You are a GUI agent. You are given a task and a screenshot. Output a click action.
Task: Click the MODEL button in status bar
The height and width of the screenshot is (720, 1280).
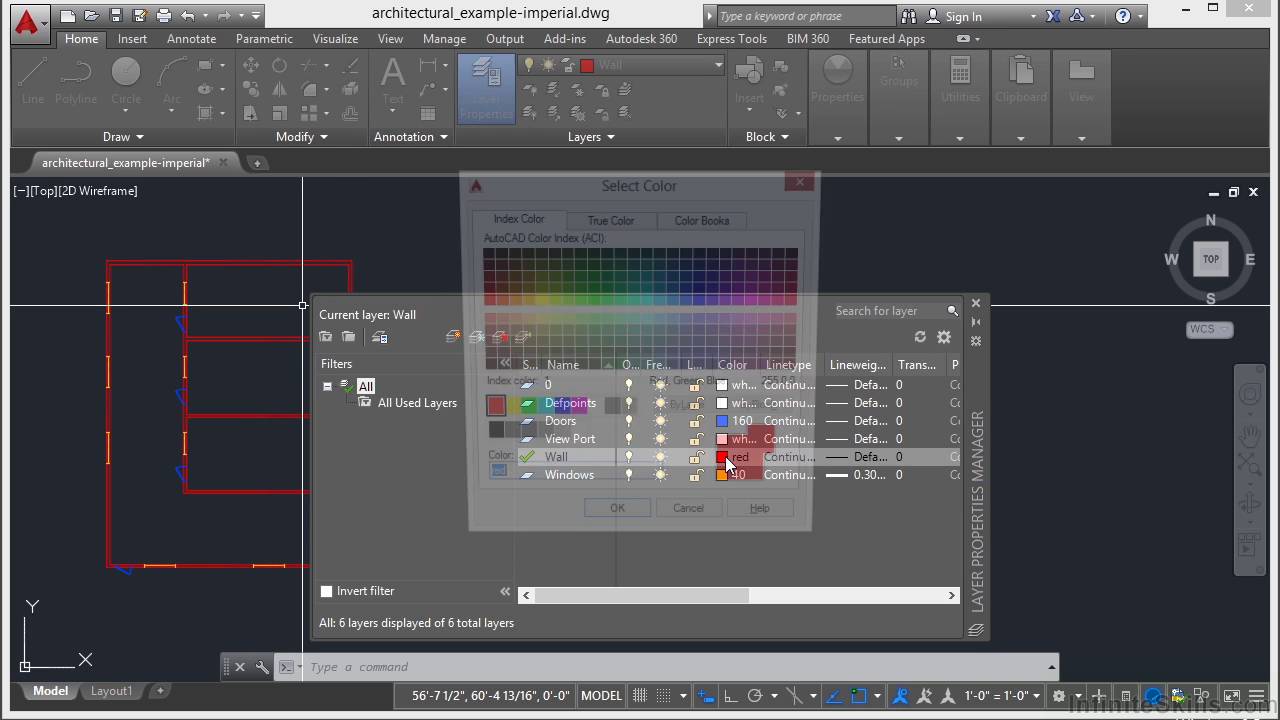(601, 696)
